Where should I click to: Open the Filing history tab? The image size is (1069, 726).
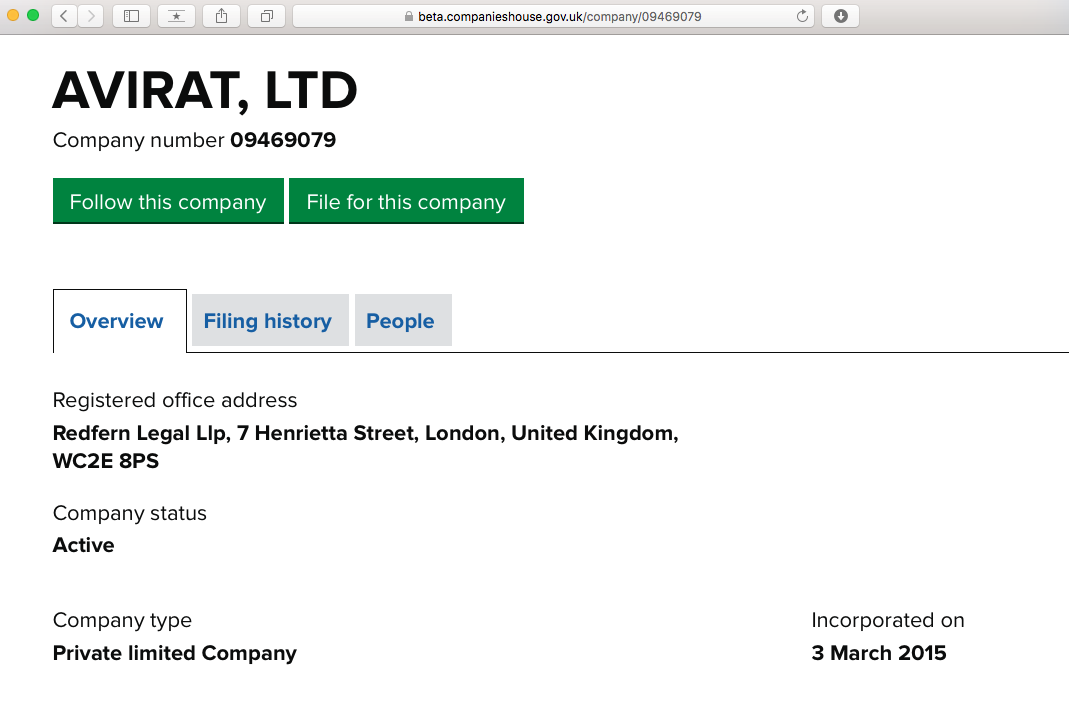coord(268,321)
